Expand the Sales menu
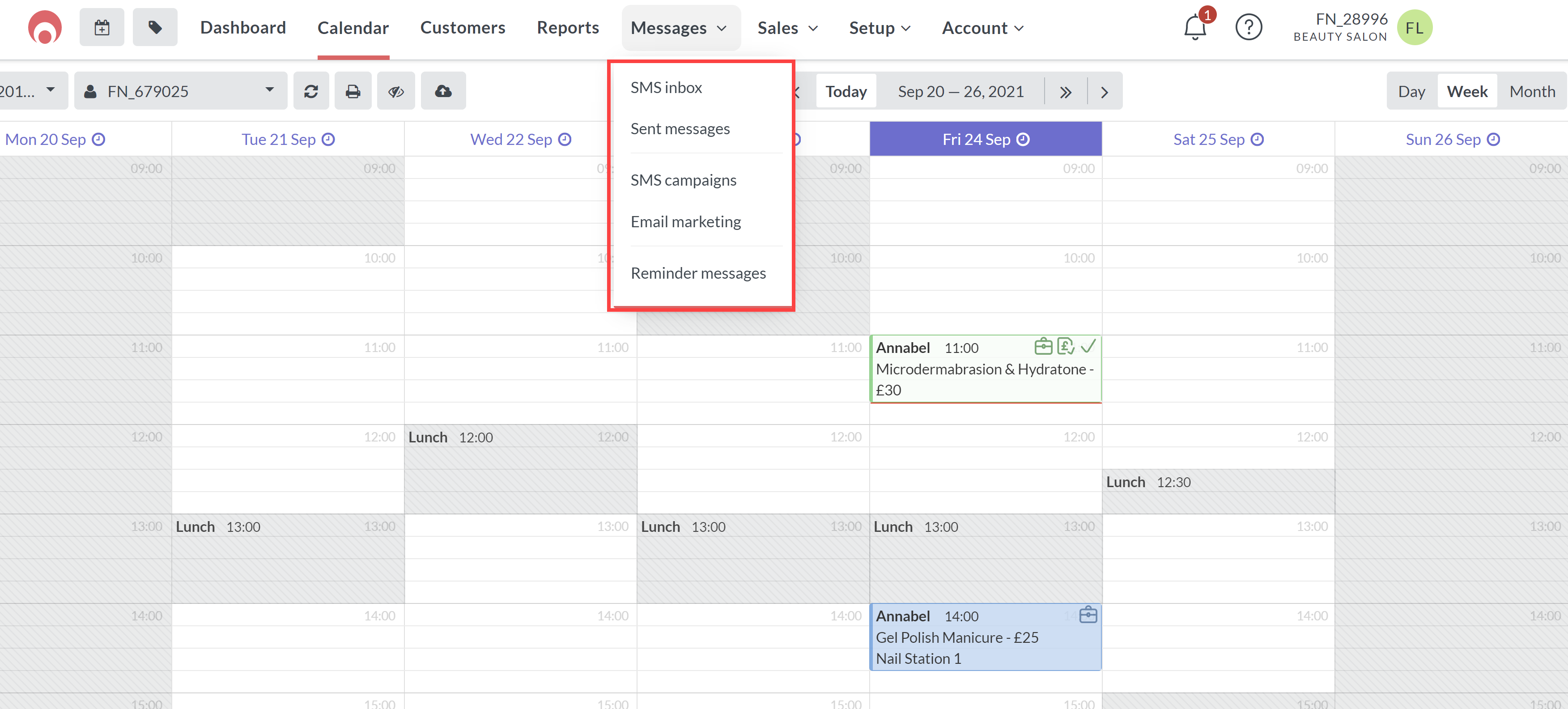 (x=787, y=27)
